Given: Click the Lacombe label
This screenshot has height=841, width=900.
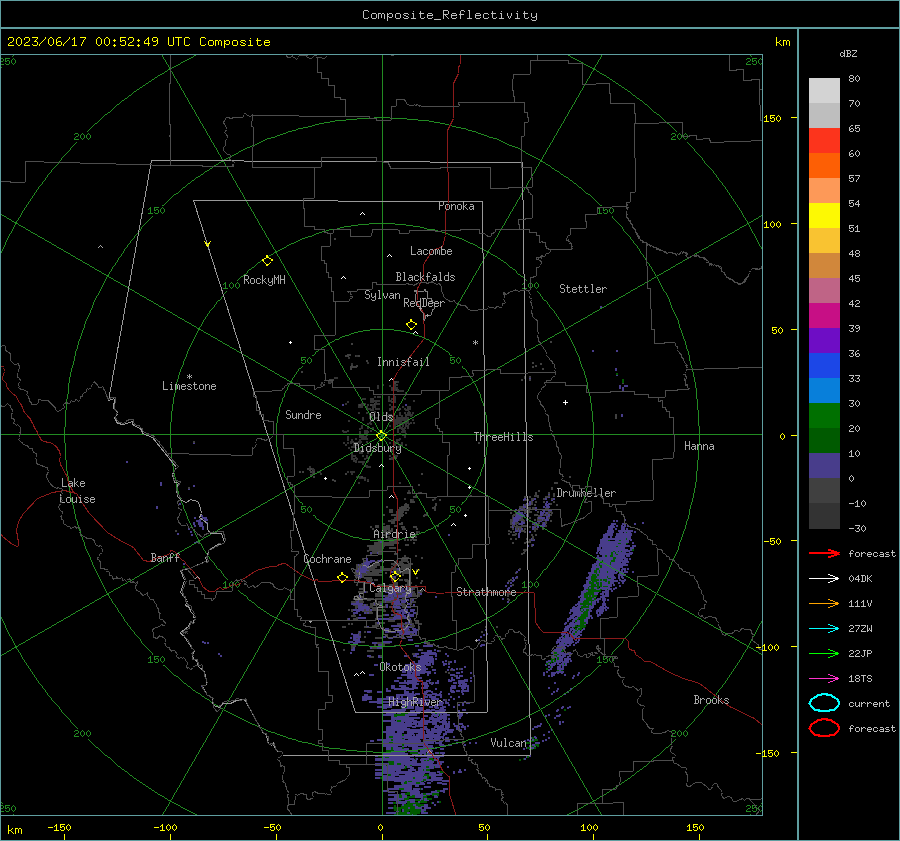Looking at the screenshot, I should coord(431,251).
